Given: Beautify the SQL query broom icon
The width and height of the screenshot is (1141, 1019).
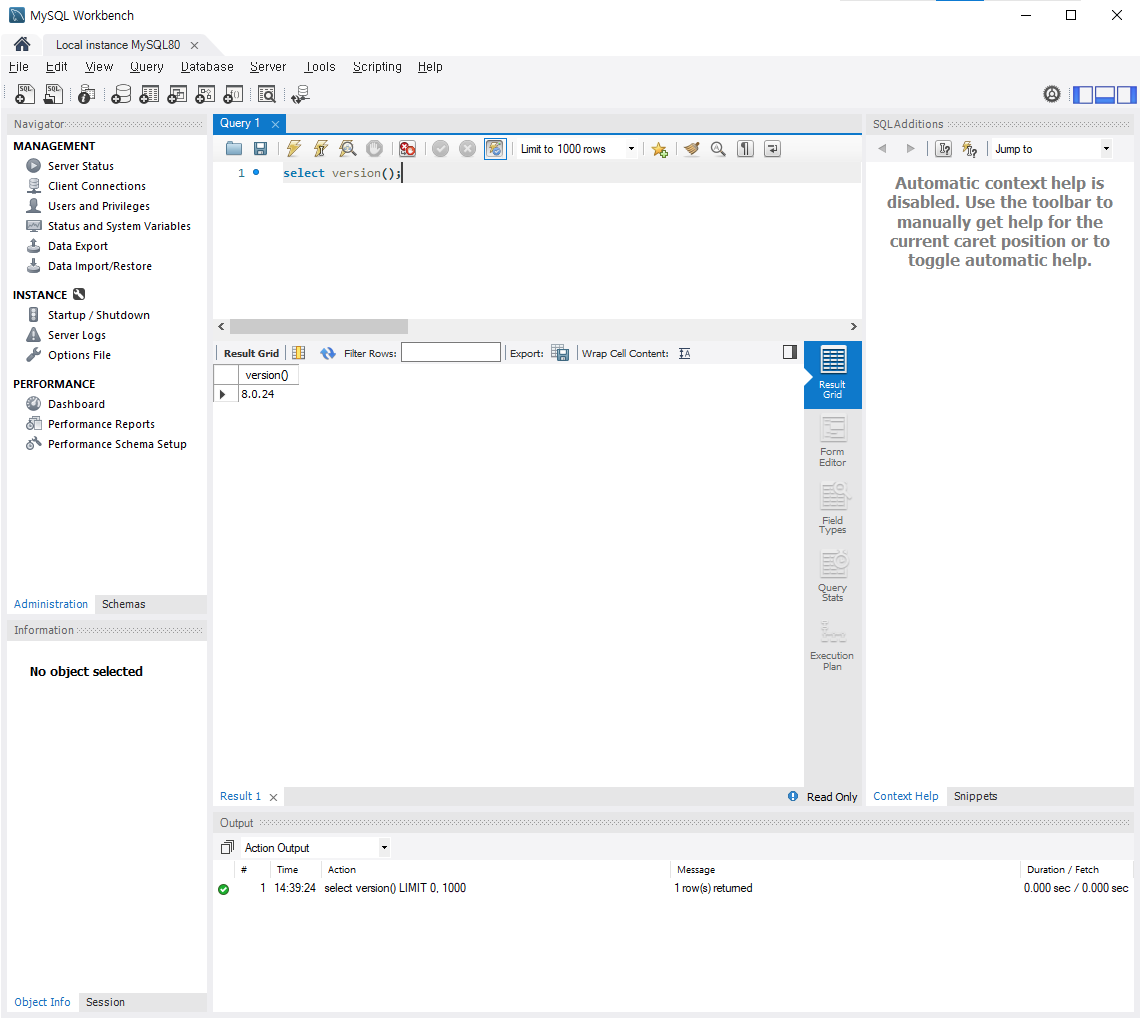Looking at the screenshot, I should point(691,148).
